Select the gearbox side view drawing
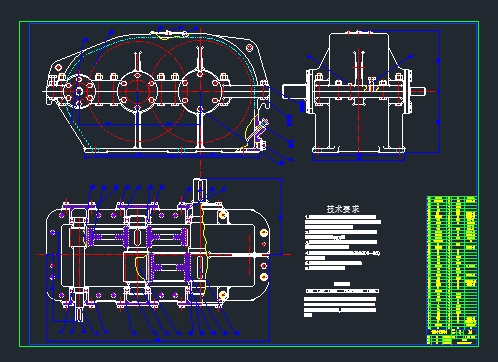This screenshot has height=362, width=498. [x=360, y=96]
